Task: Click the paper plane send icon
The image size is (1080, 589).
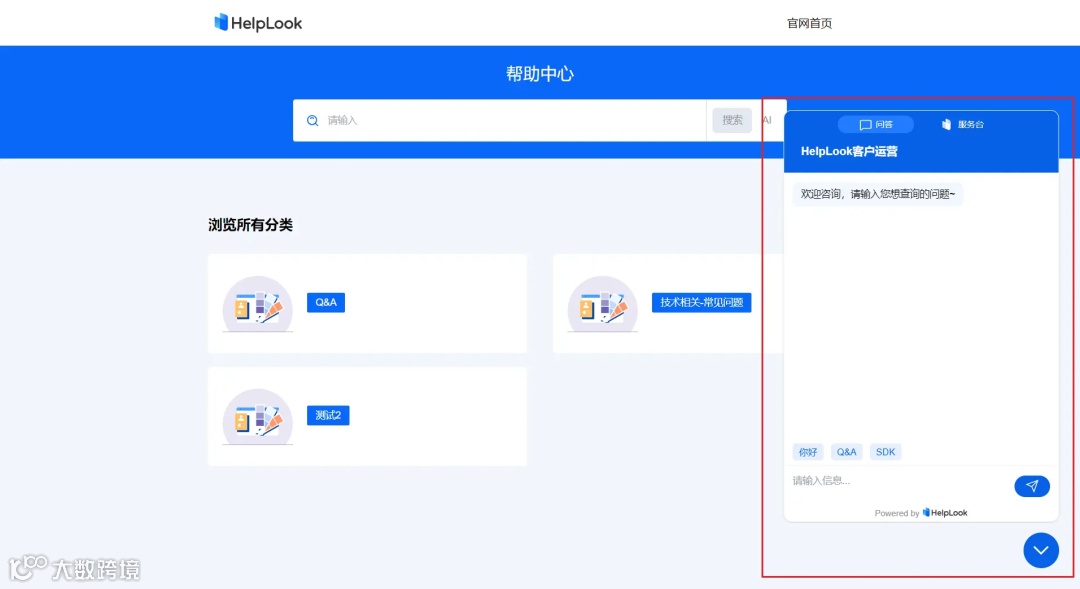Action: (x=1031, y=486)
